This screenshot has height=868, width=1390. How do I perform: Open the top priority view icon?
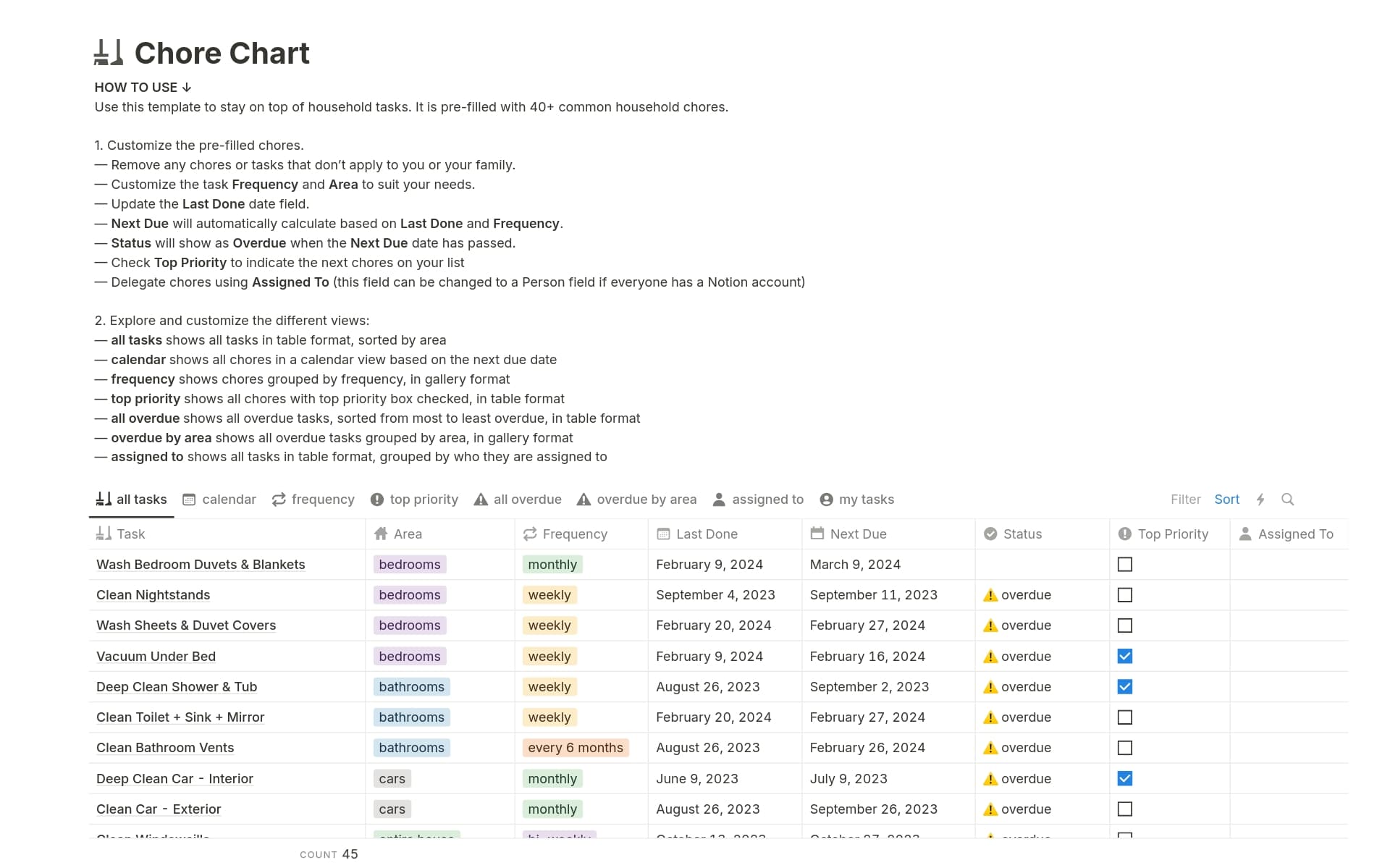(377, 499)
